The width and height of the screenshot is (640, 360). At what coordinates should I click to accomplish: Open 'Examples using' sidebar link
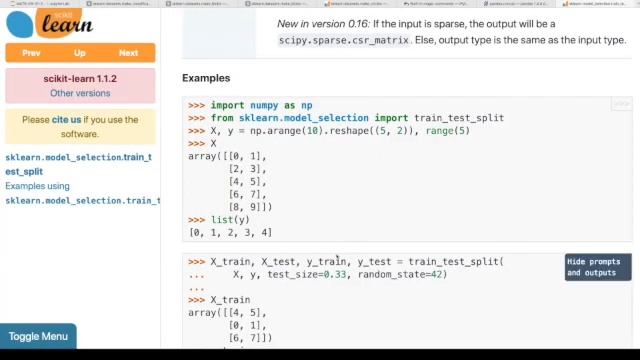pyautogui.click(x=82, y=193)
